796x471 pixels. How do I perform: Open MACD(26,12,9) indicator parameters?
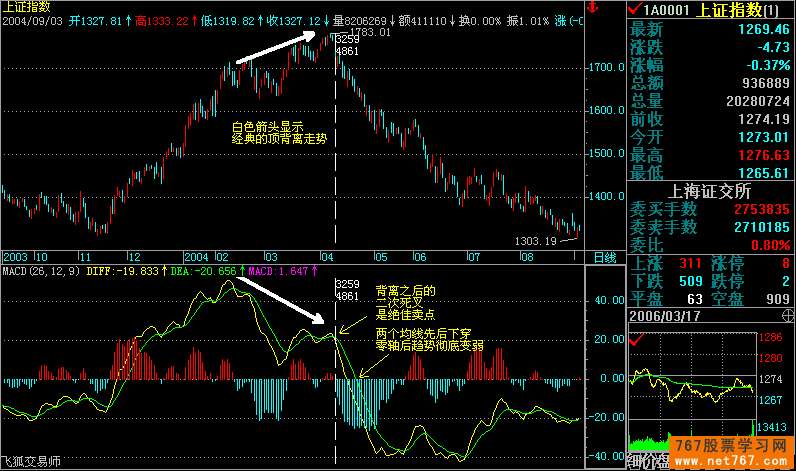click(39, 270)
